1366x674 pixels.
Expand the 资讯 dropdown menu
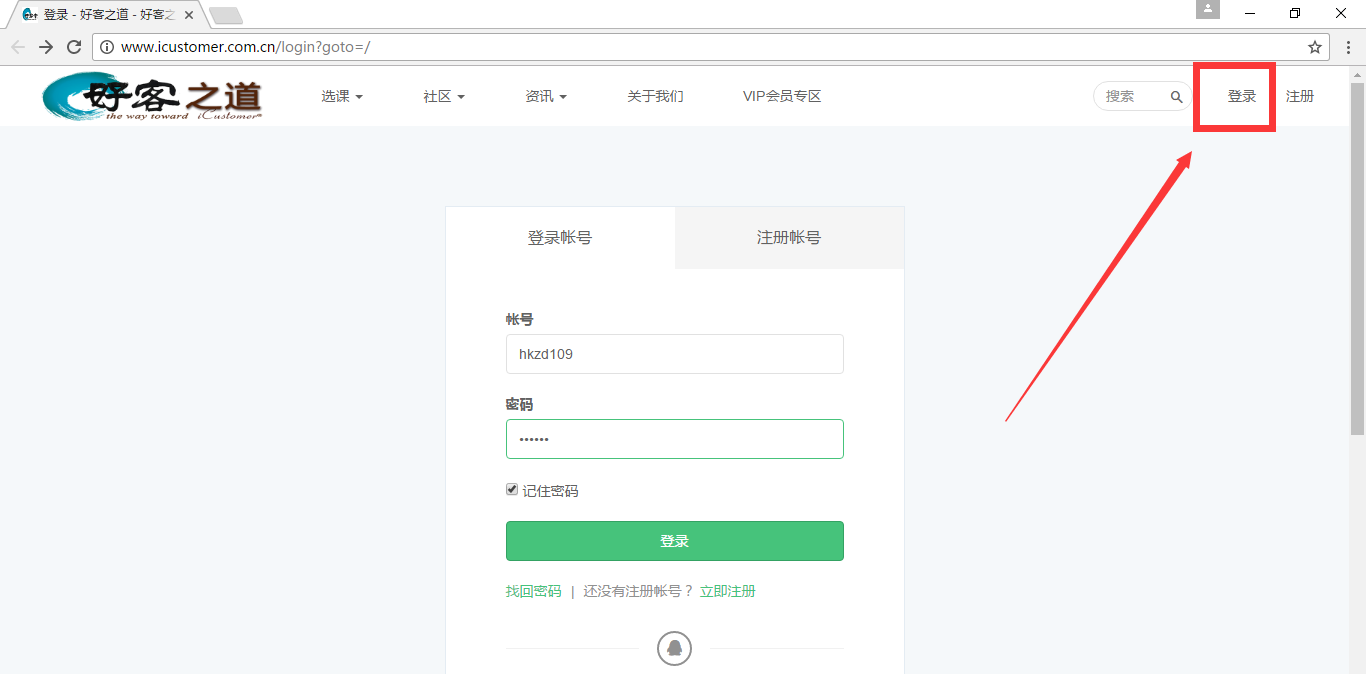pos(545,97)
